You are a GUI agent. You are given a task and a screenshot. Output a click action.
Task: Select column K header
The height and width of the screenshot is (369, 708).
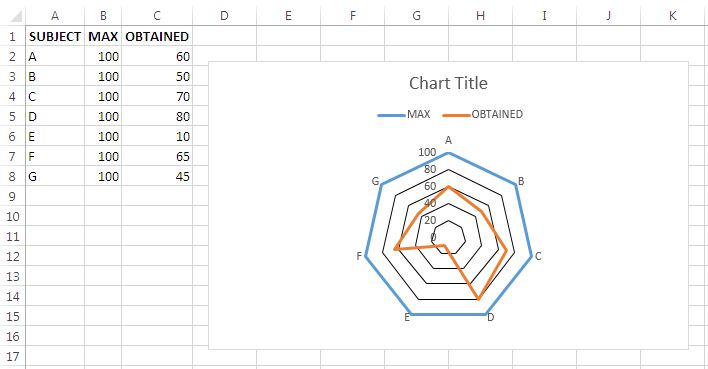click(672, 16)
